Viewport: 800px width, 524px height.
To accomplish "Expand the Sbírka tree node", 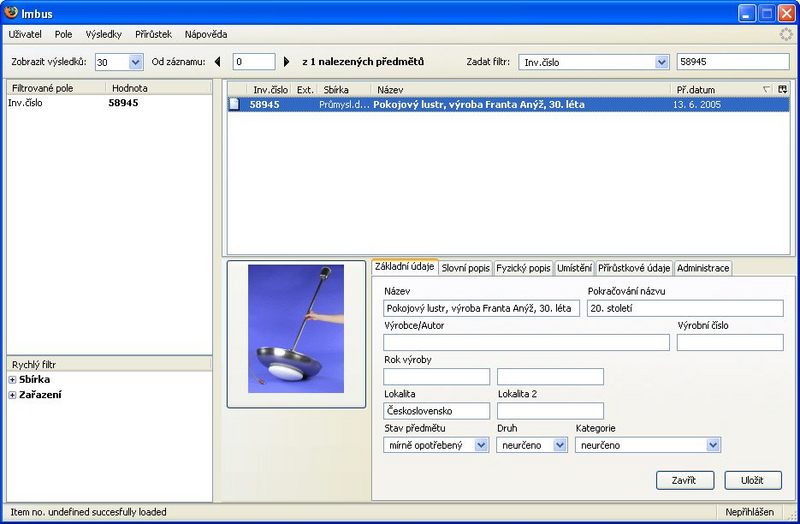I will coord(12,380).
